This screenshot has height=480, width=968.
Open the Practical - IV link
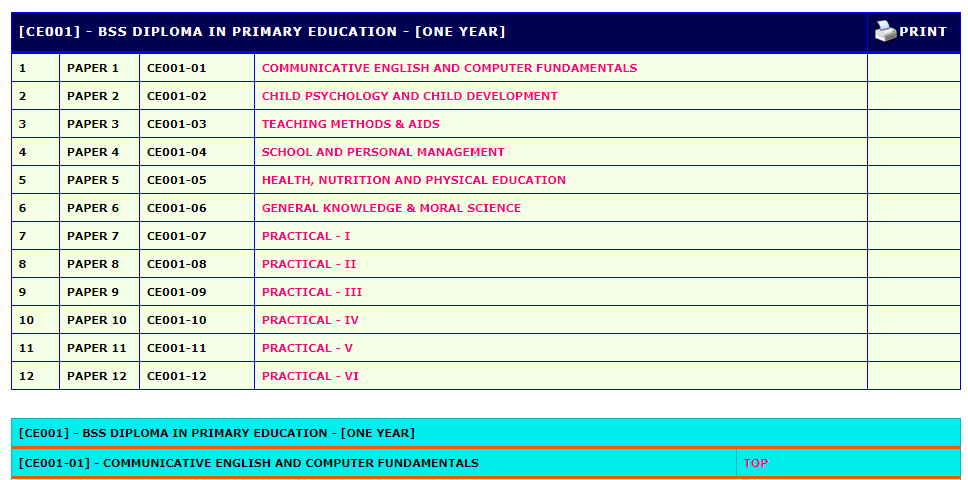coord(310,320)
